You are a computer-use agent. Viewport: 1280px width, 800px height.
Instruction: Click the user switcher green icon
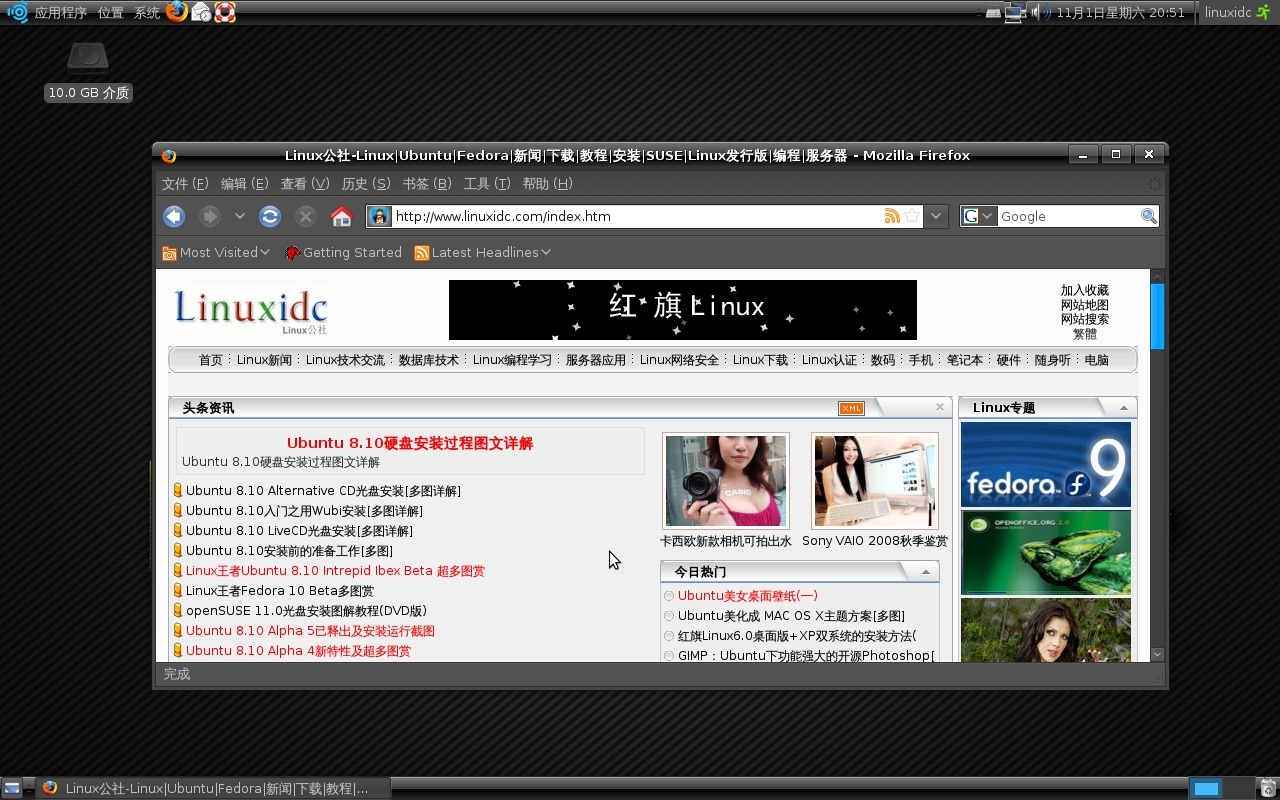pos(1265,12)
